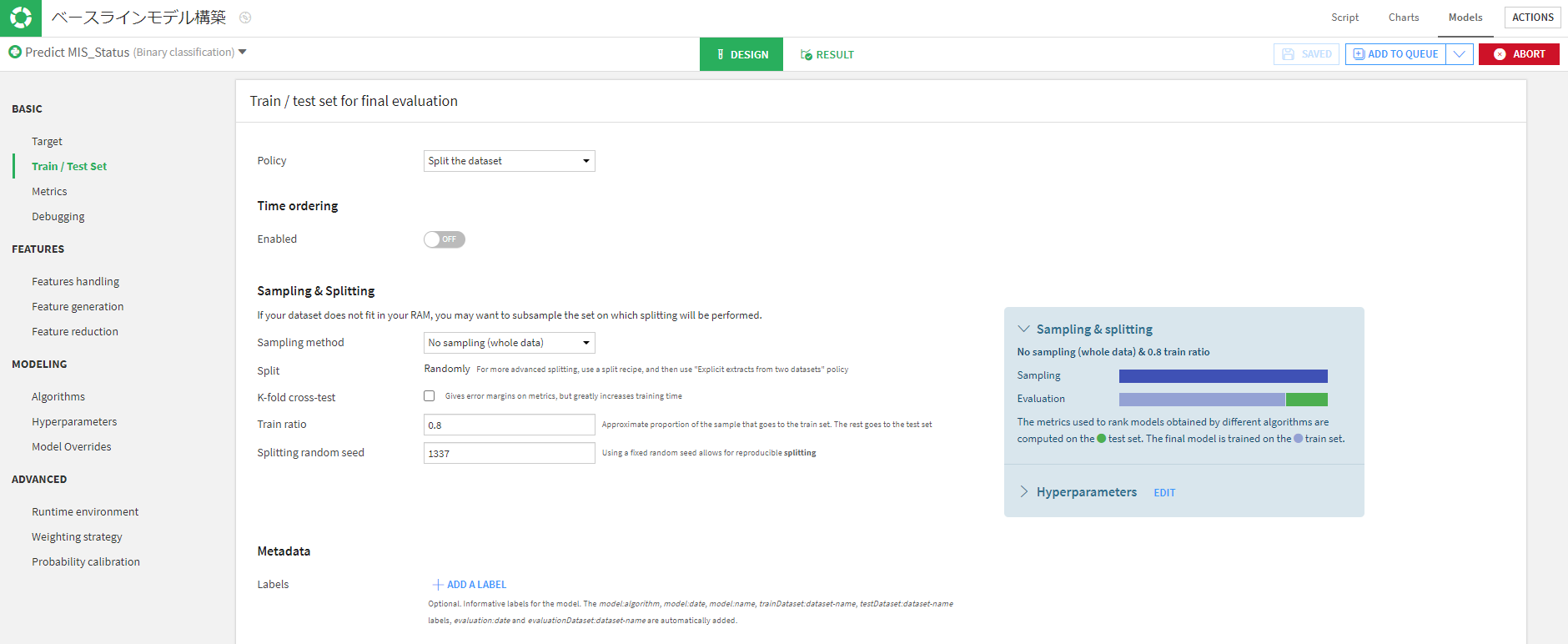This screenshot has width=1568, height=644.
Task: Expand the Hyperparameters section chevron
Action: click(1024, 492)
